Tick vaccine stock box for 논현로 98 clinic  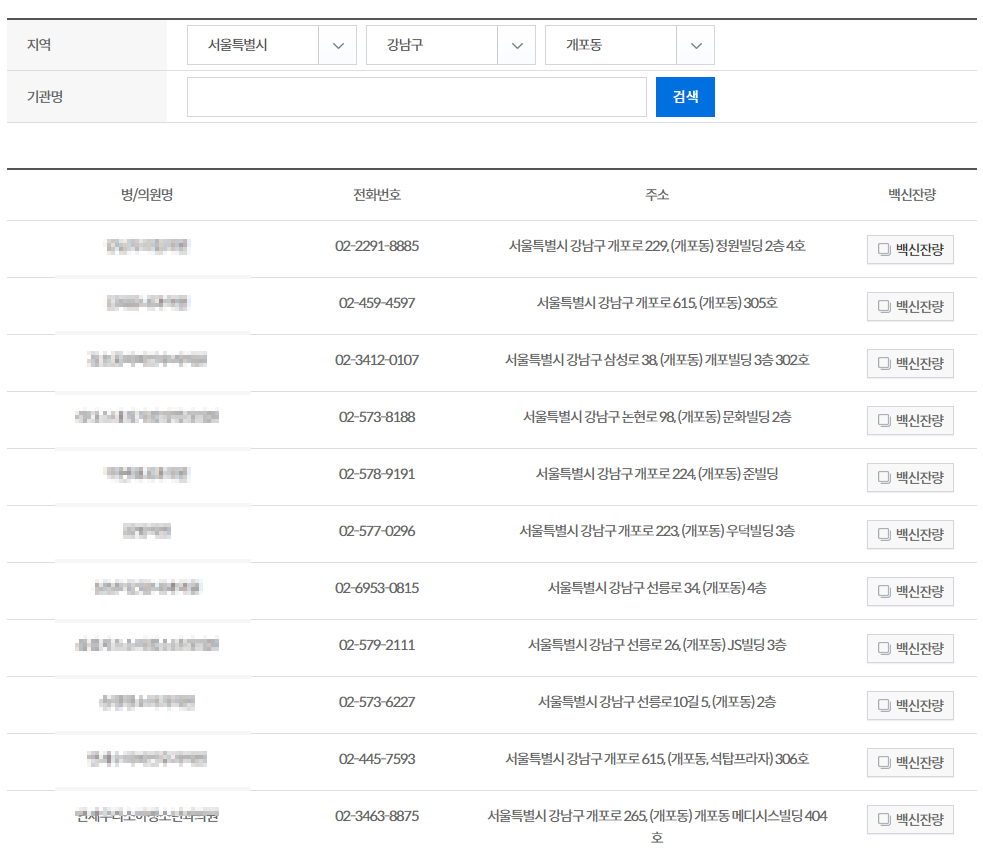(x=909, y=420)
